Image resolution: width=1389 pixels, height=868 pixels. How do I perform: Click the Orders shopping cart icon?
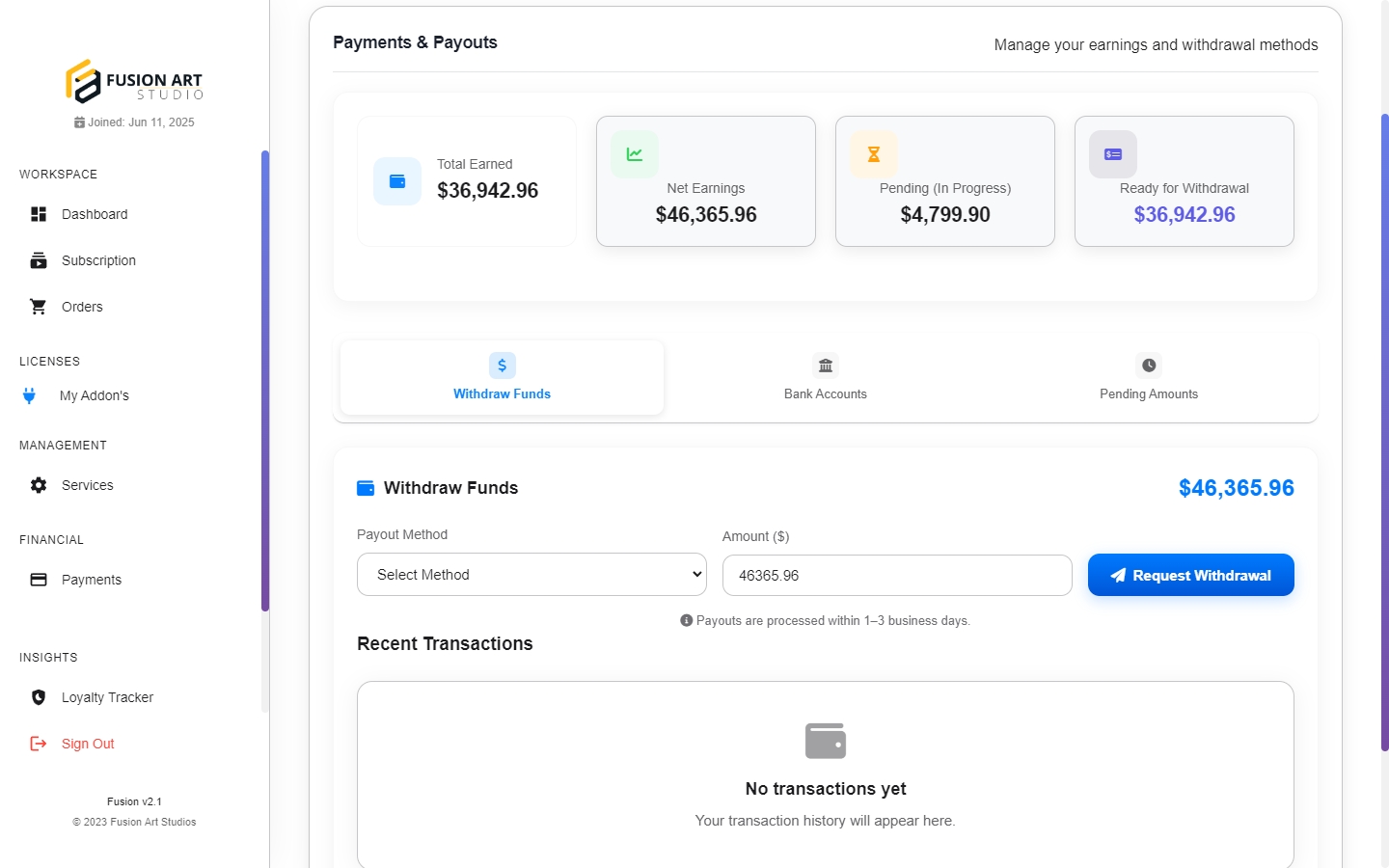[x=39, y=307]
